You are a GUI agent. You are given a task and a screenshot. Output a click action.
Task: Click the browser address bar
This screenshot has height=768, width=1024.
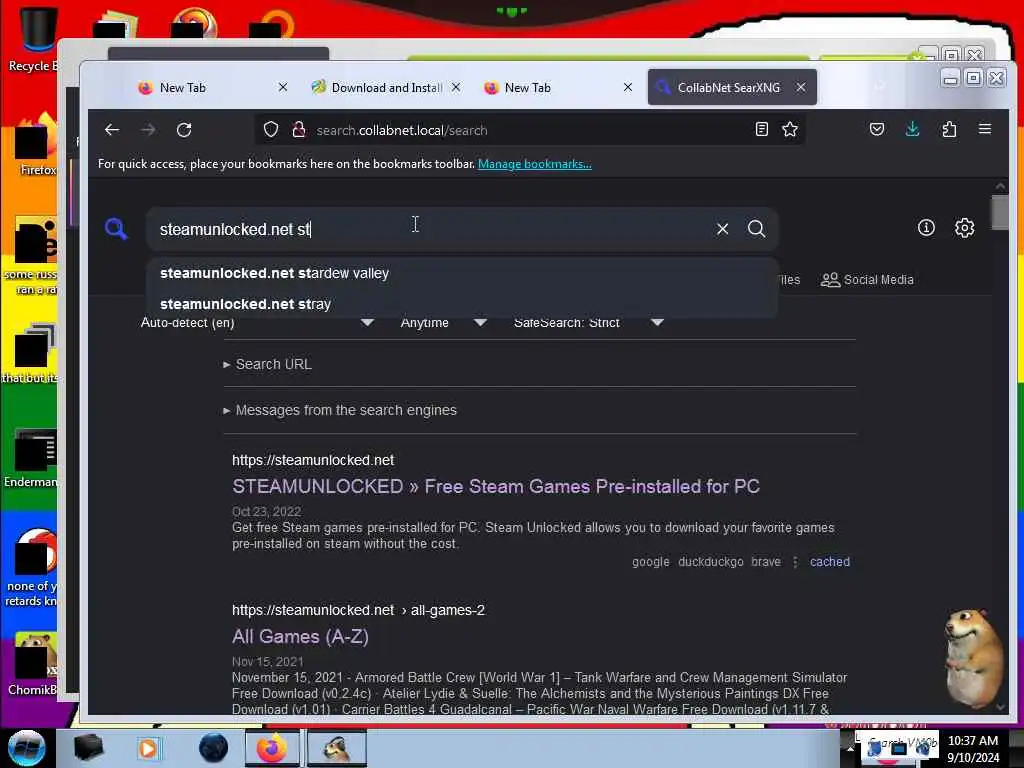click(529, 130)
